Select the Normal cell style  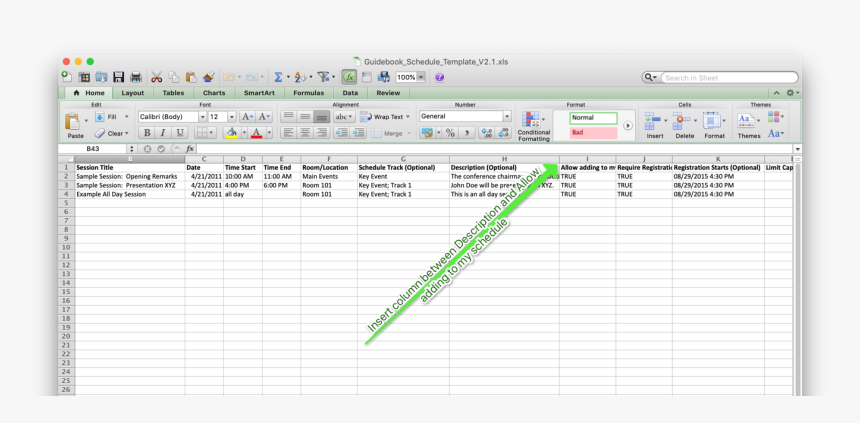pyautogui.click(x=593, y=118)
